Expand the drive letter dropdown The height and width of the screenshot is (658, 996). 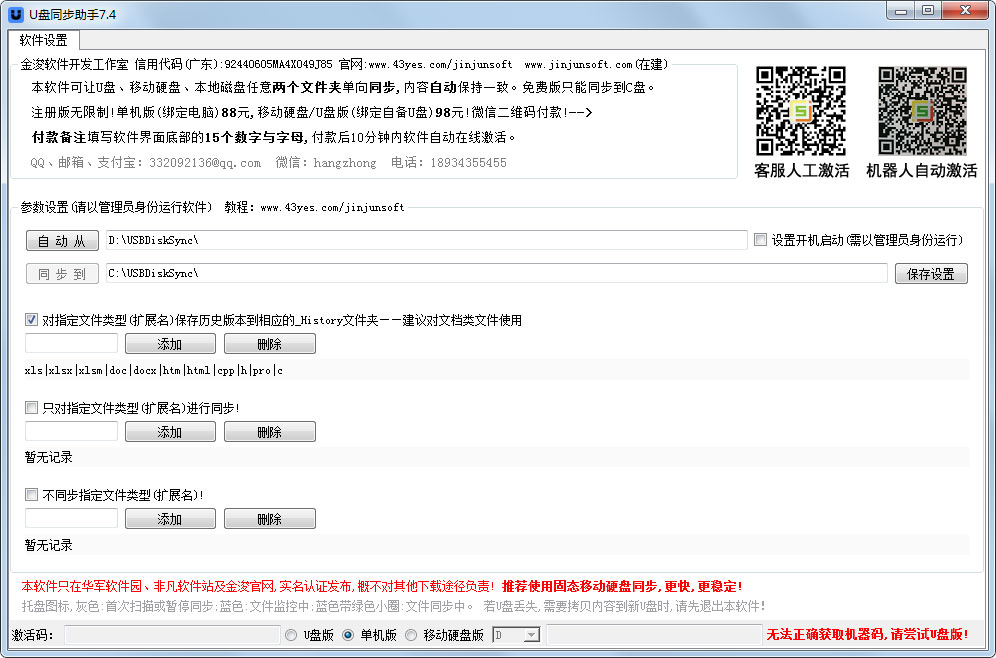click(x=531, y=635)
